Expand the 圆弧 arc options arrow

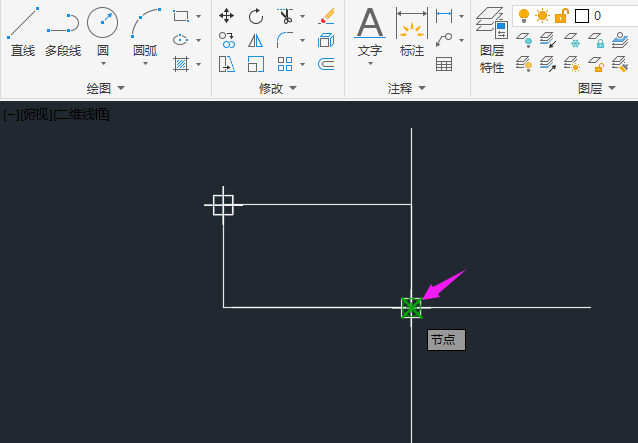click(x=145, y=63)
